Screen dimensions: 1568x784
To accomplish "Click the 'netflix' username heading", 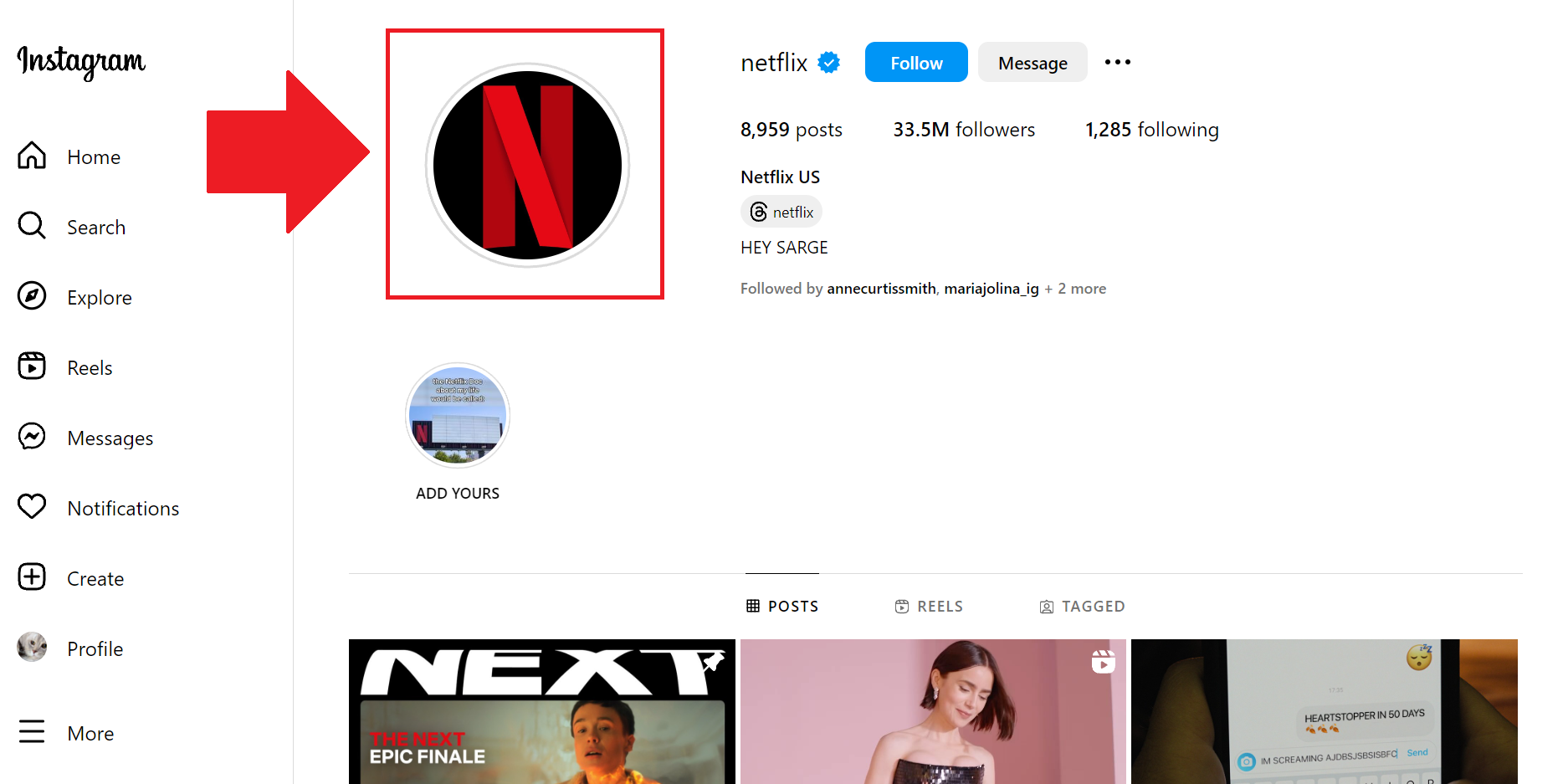I will pos(774,63).
